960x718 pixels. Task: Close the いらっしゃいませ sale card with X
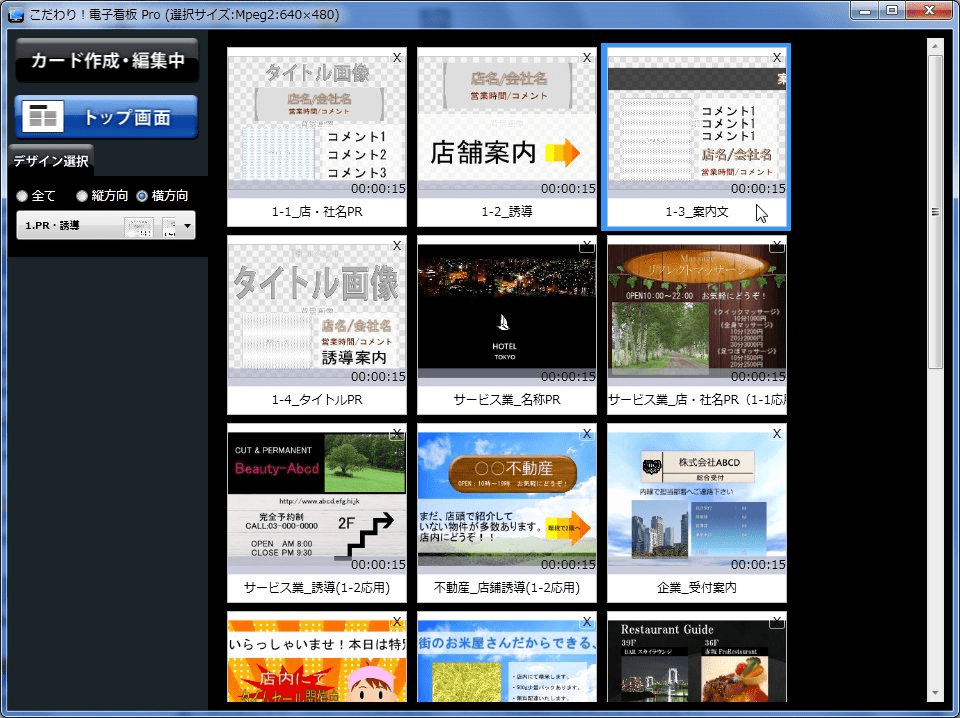[397, 621]
